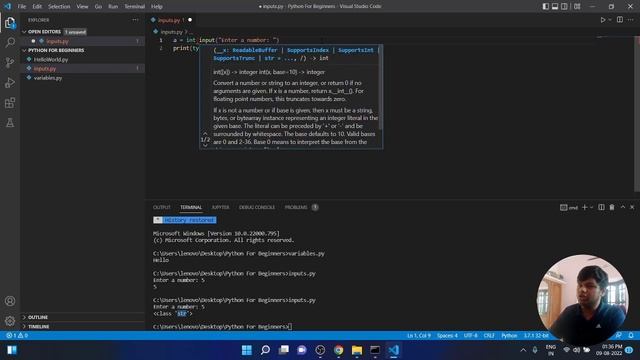
Task: Open notifications bell in status bar
Action: tap(631, 336)
